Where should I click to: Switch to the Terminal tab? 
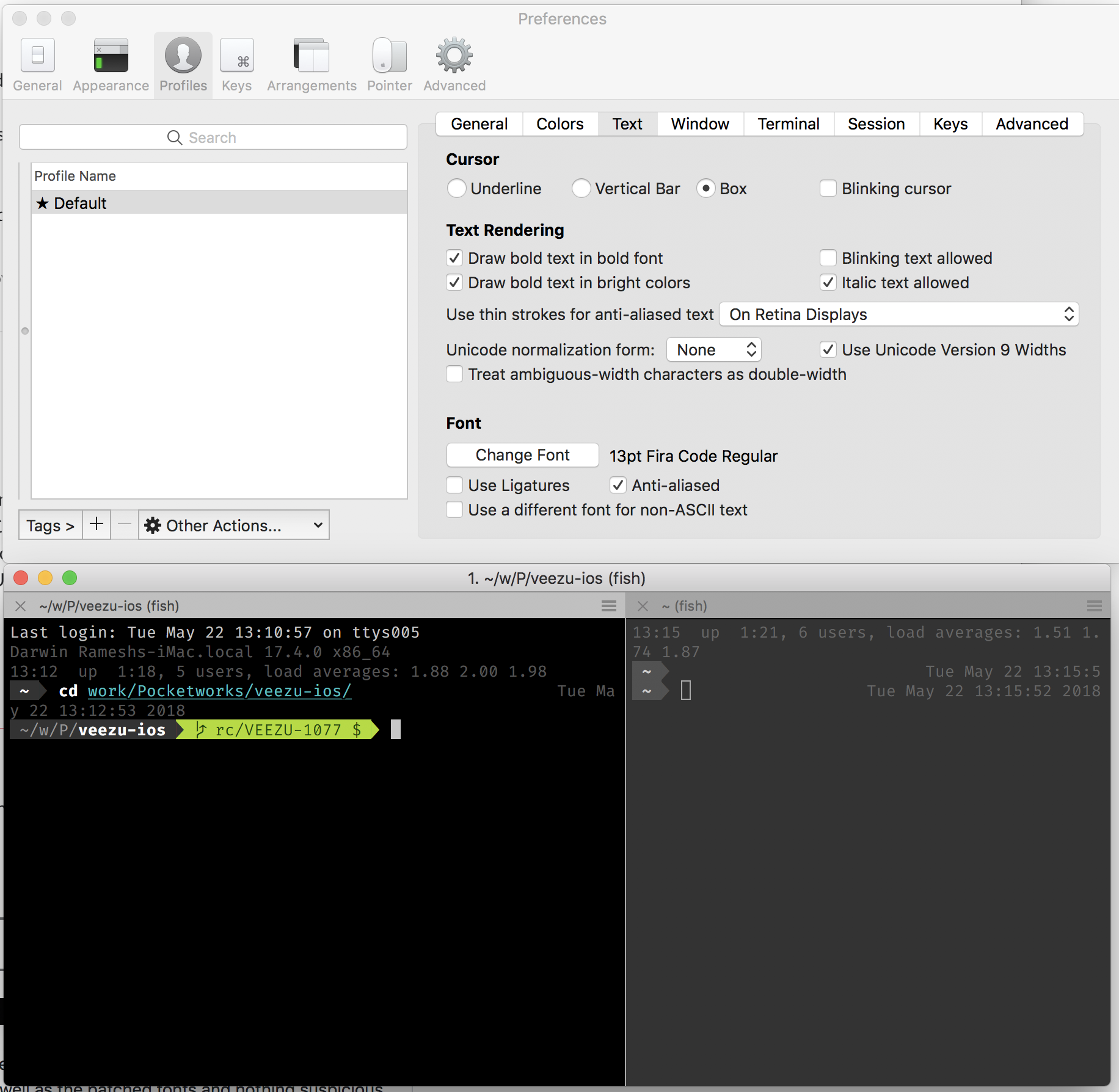pyautogui.click(x=788, y=124)
